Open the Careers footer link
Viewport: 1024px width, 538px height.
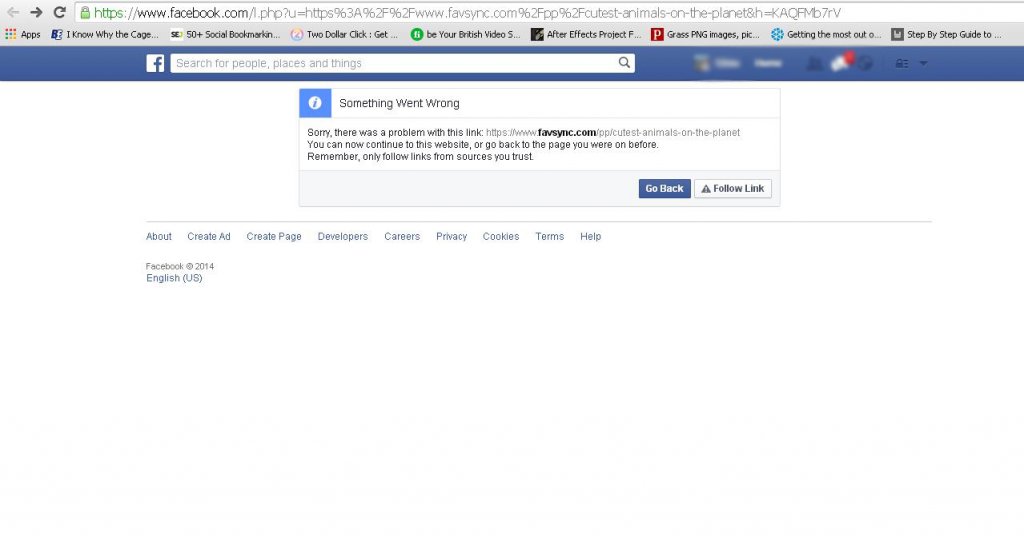tap(402, 236)
